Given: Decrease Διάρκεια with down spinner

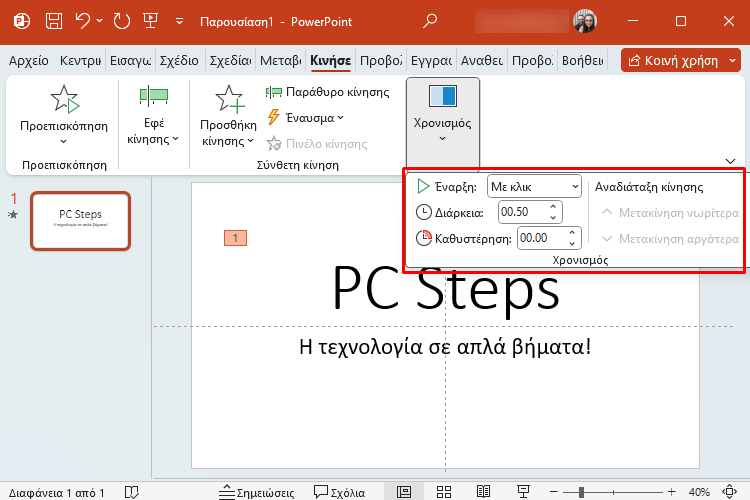Looking at the screenshot, I should (553, 218).
